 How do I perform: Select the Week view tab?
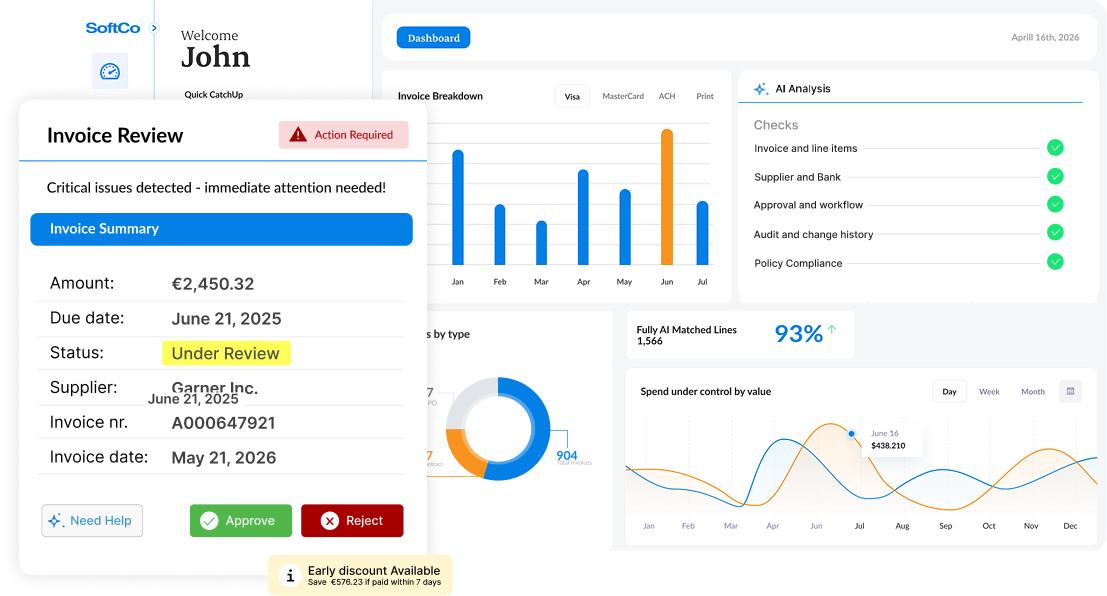(x=989, y=392)
